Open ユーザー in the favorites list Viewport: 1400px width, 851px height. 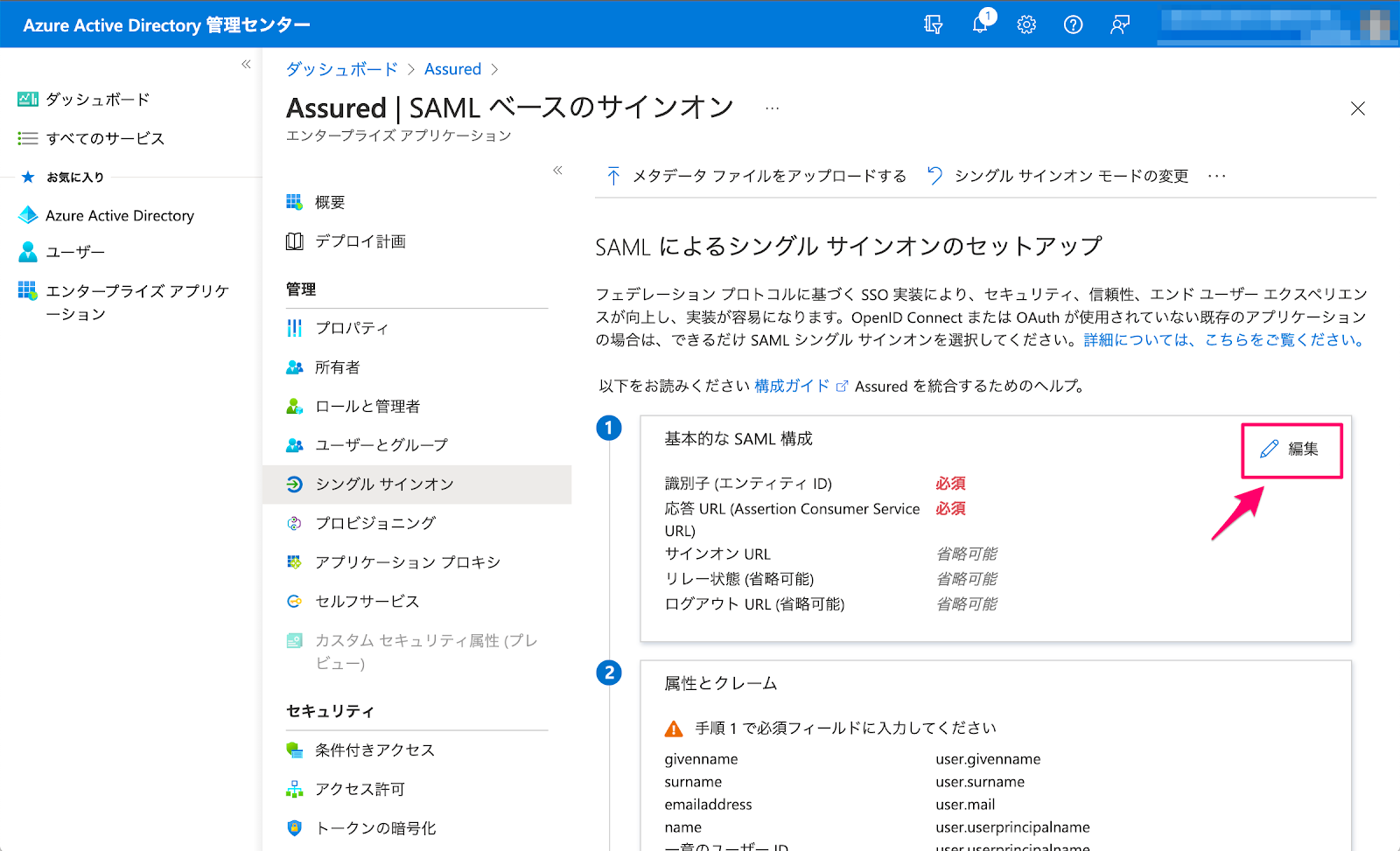[61, 252]
